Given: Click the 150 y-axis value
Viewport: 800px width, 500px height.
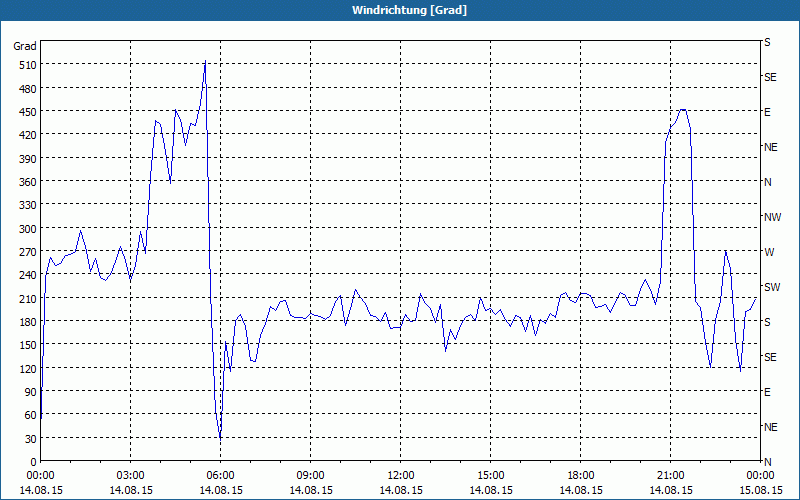Looking at the screenshot, I should pos(28,345).
